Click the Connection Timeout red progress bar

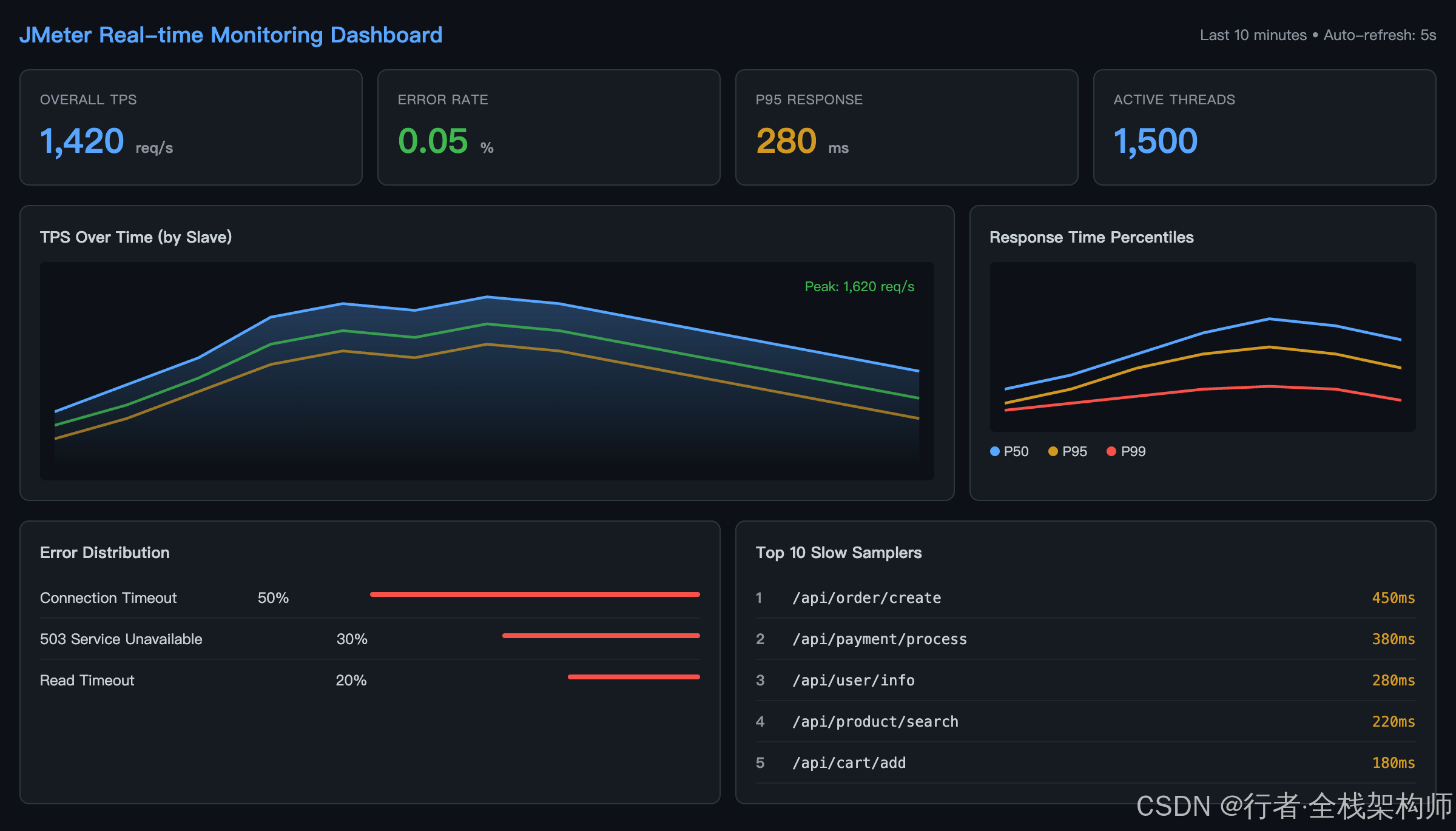(x=535, y=594)
